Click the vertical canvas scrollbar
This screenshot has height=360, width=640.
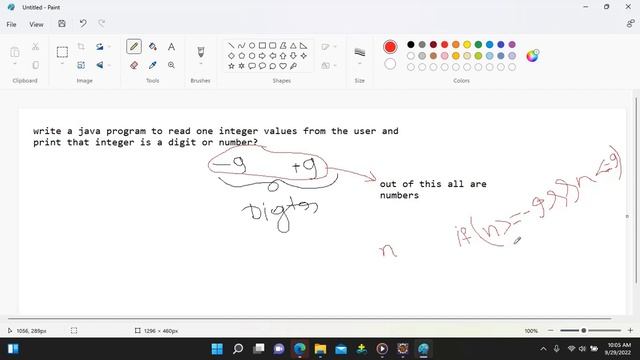pyautogui.click(x=636, y=191)
